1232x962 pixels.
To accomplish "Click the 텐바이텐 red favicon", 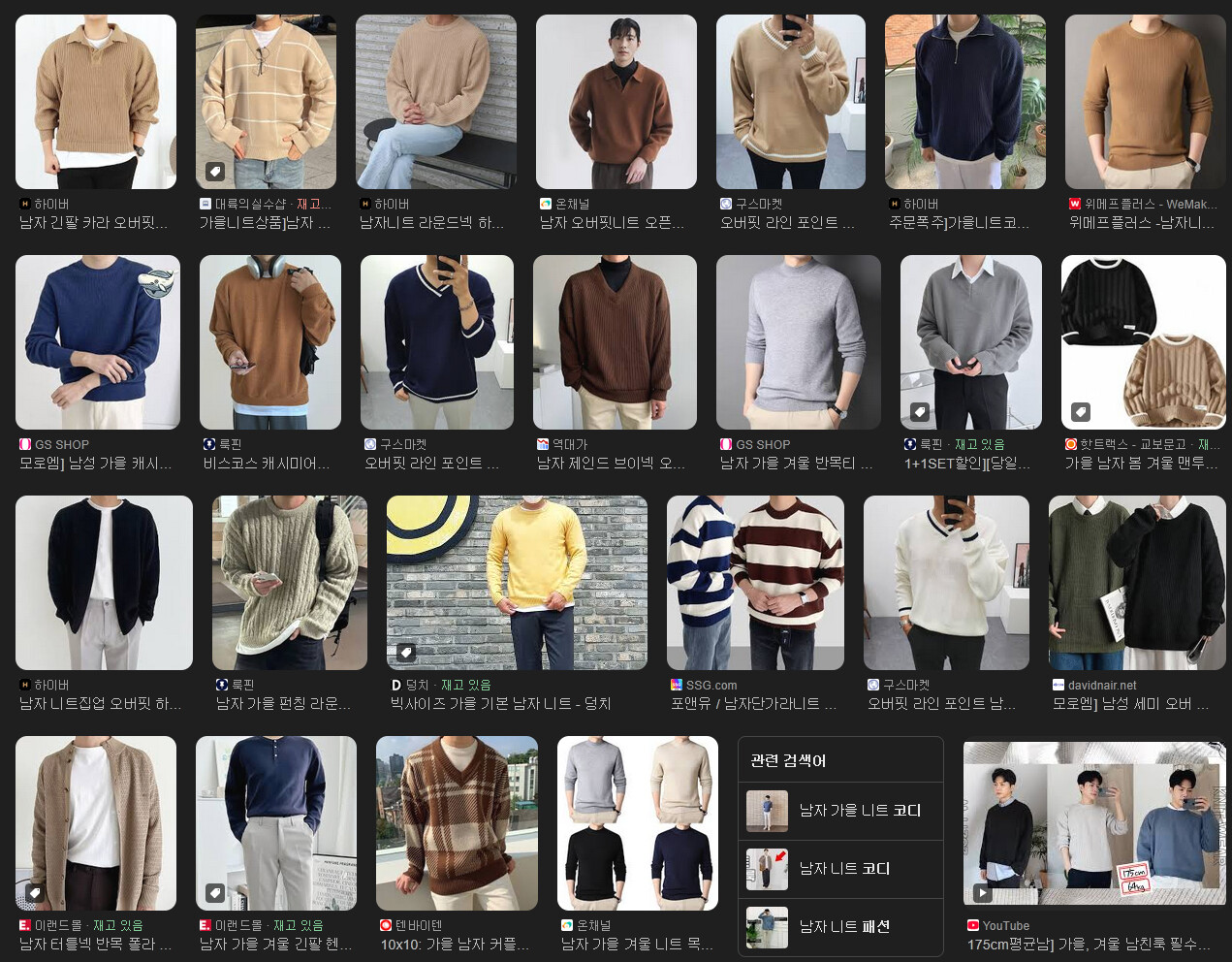I will (x=386, y=925).
